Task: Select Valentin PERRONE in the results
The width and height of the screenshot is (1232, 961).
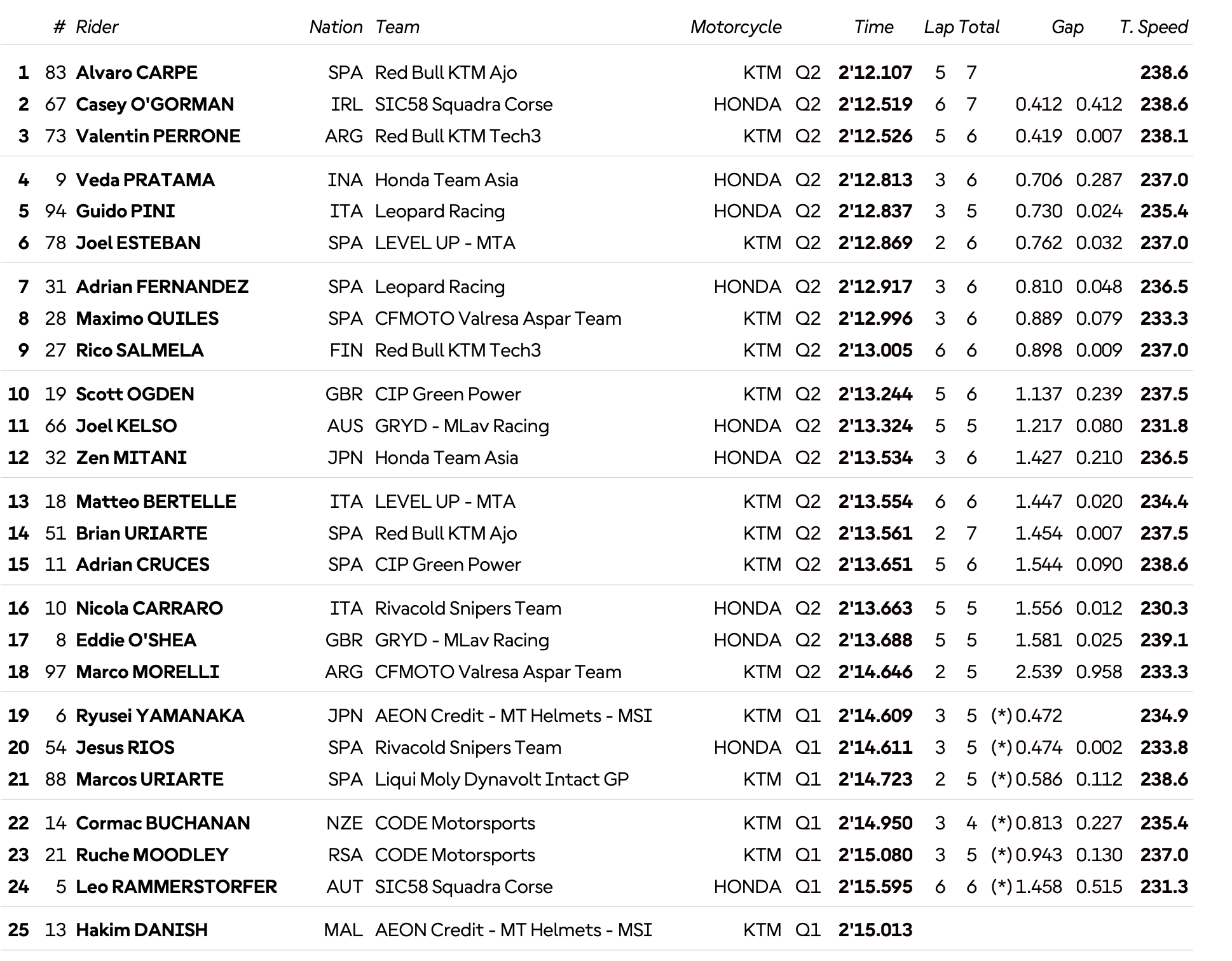Action: click(158, 136)
